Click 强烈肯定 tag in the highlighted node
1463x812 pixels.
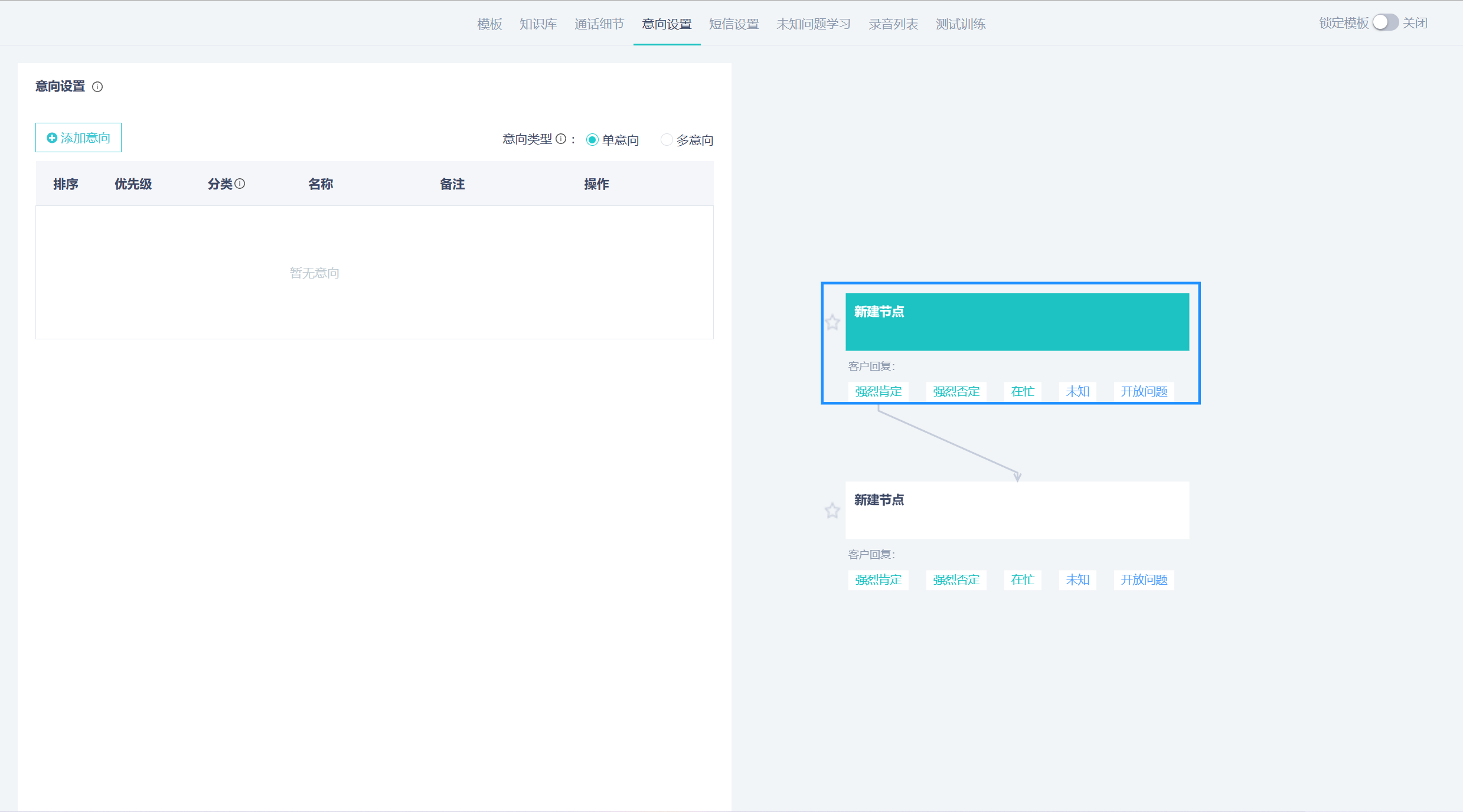pos(879,391)
